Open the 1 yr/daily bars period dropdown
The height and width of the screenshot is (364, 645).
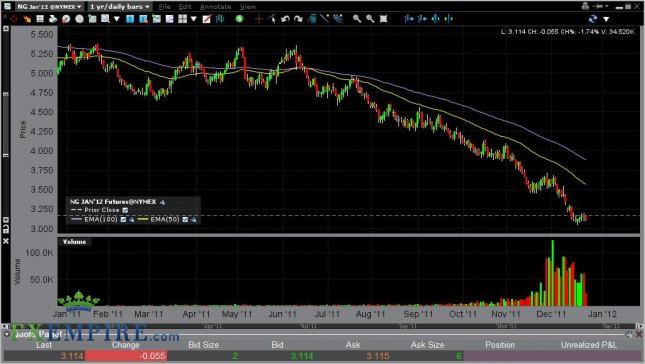coord(120,7)
